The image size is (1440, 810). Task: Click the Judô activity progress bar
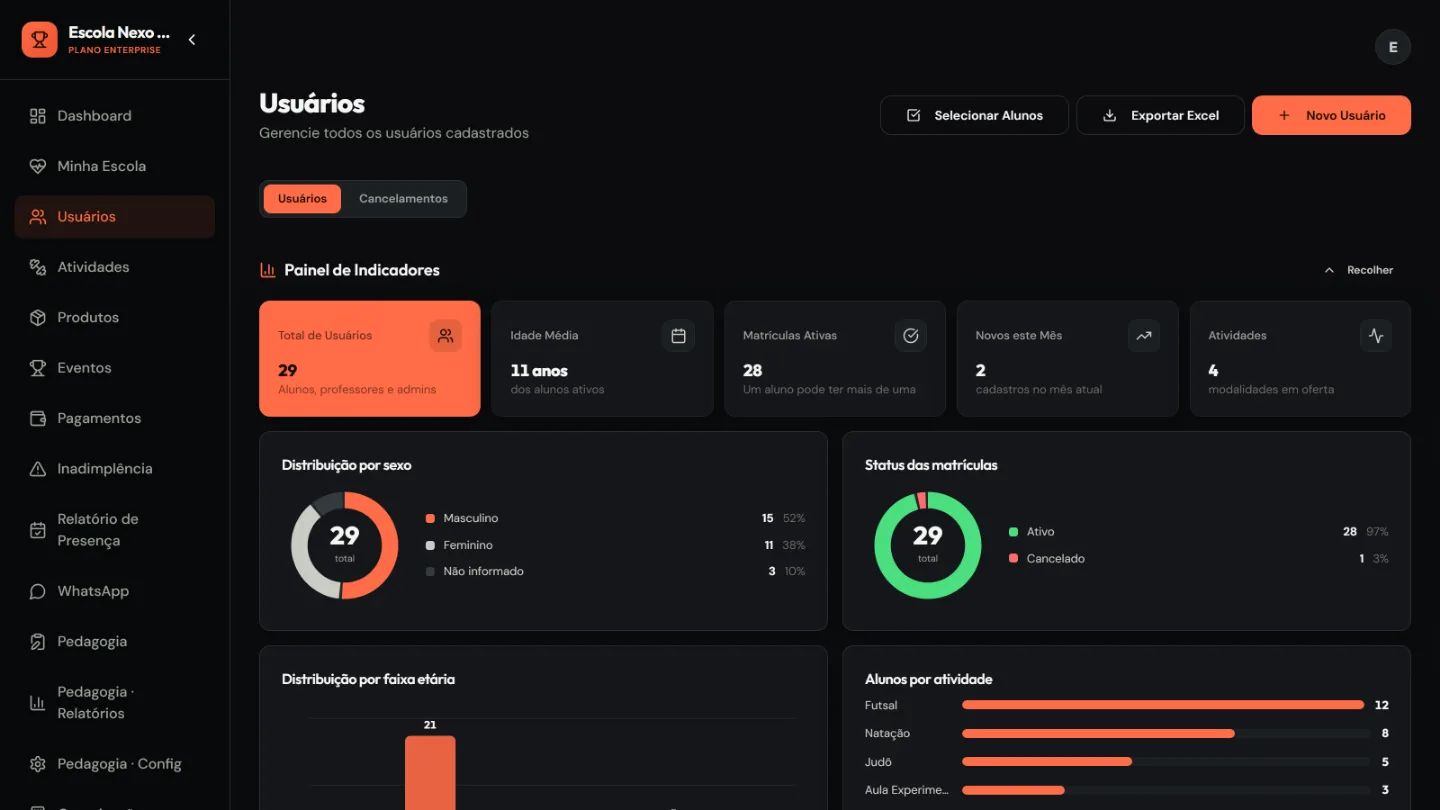(x=1166, y=762)
